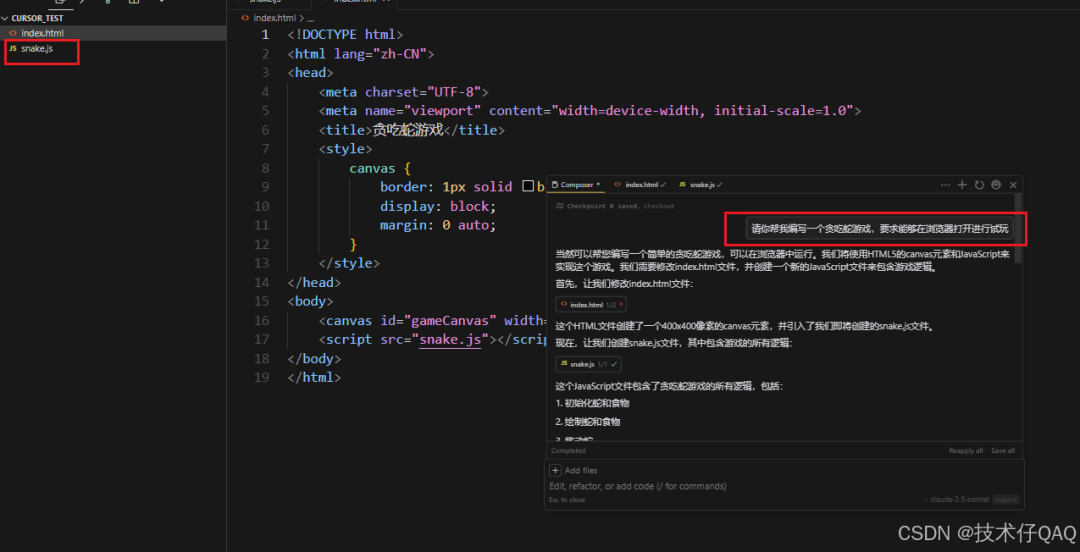The width and height of the screenshot is (1080, 552).
Task: Click the Completed status text
Action: click(x=568, y=451)
